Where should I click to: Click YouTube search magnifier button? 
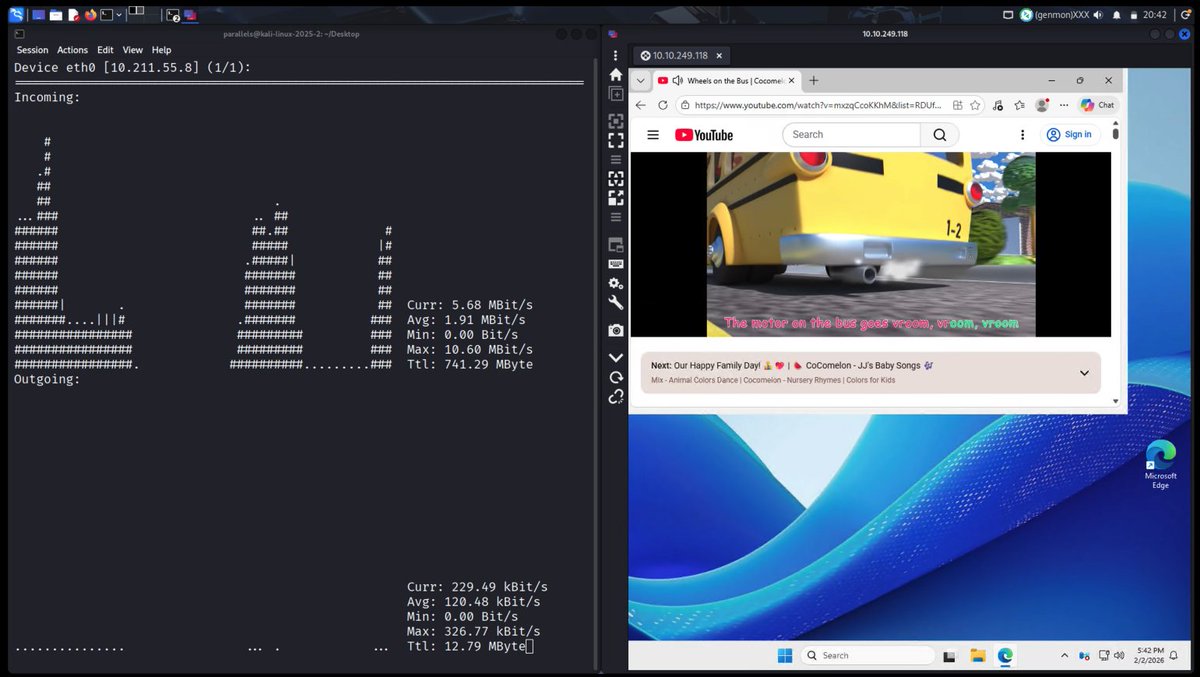[940, 135]
